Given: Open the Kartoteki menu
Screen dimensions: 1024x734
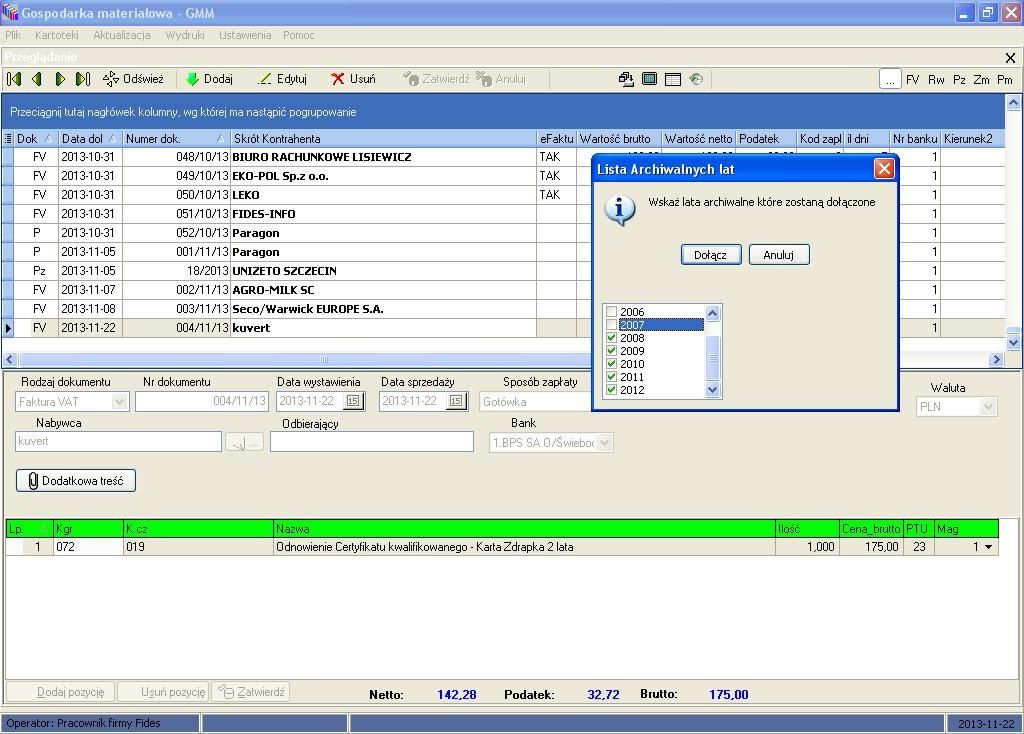Looking at the screenshot, I should [56, 35].
